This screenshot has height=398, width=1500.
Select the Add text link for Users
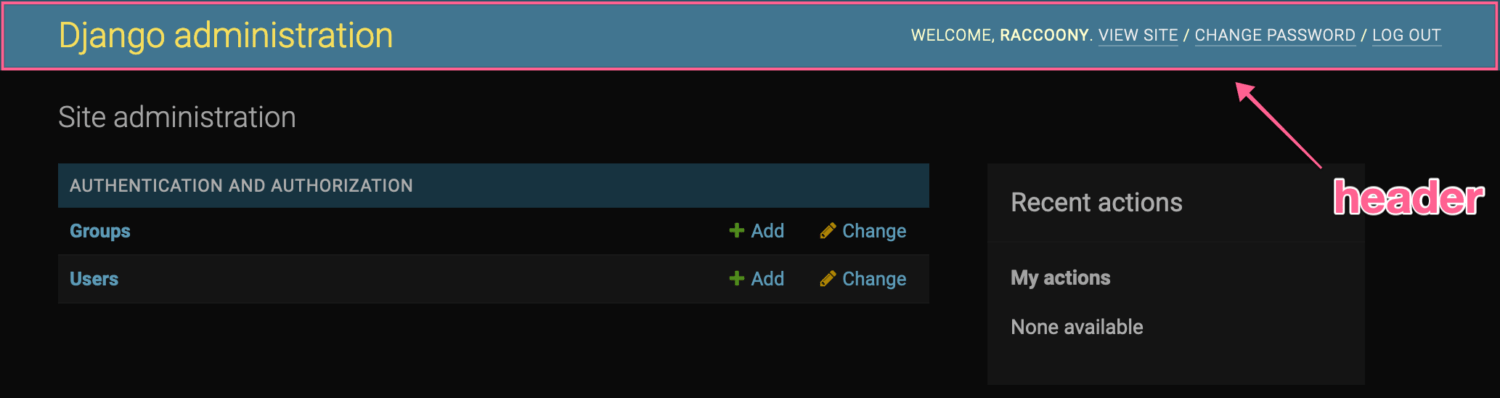tap(767, 279)
